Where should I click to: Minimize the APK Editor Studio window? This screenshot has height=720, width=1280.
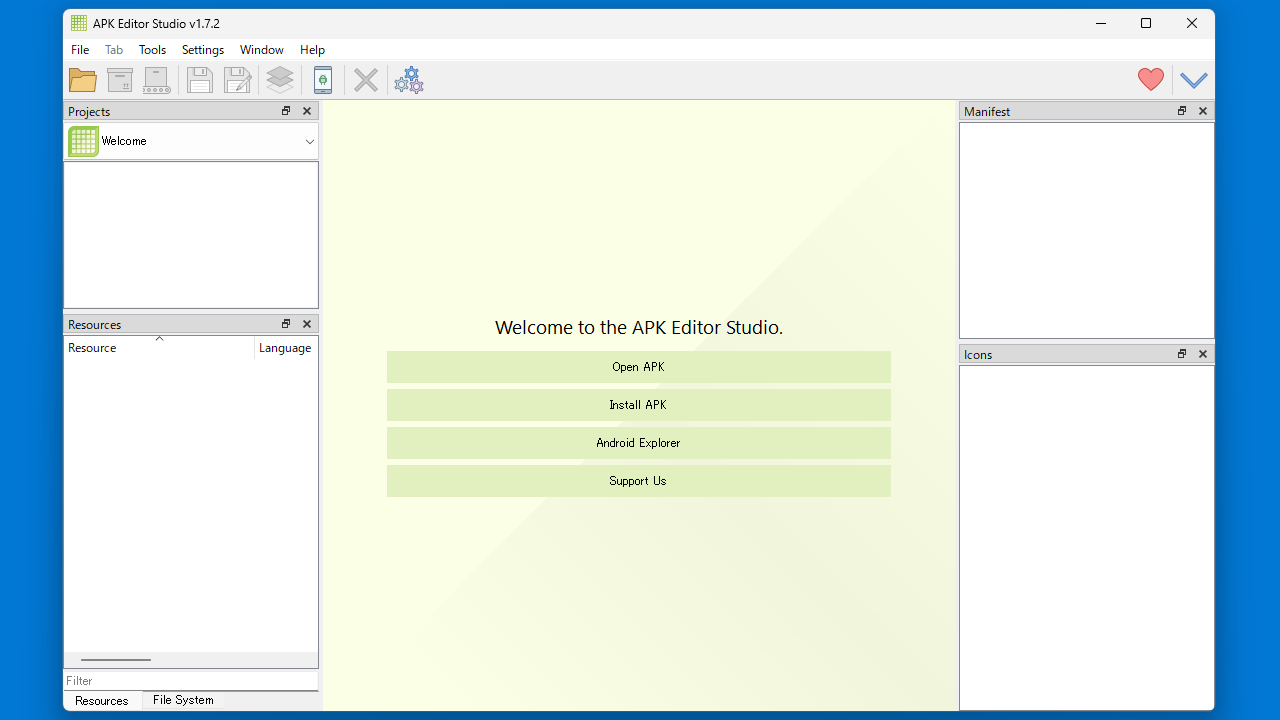[x=1100, y=23]
